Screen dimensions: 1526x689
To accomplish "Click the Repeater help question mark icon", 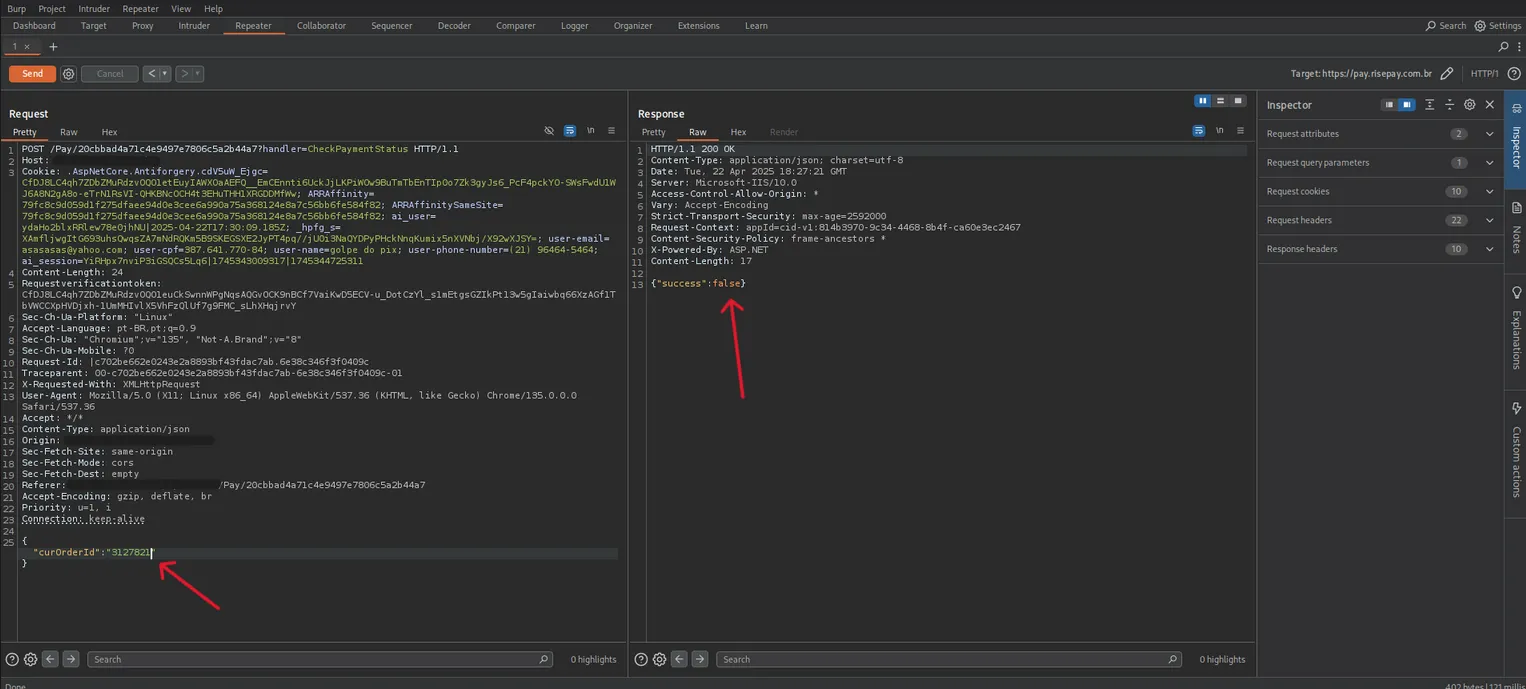I will [1513, 74].
